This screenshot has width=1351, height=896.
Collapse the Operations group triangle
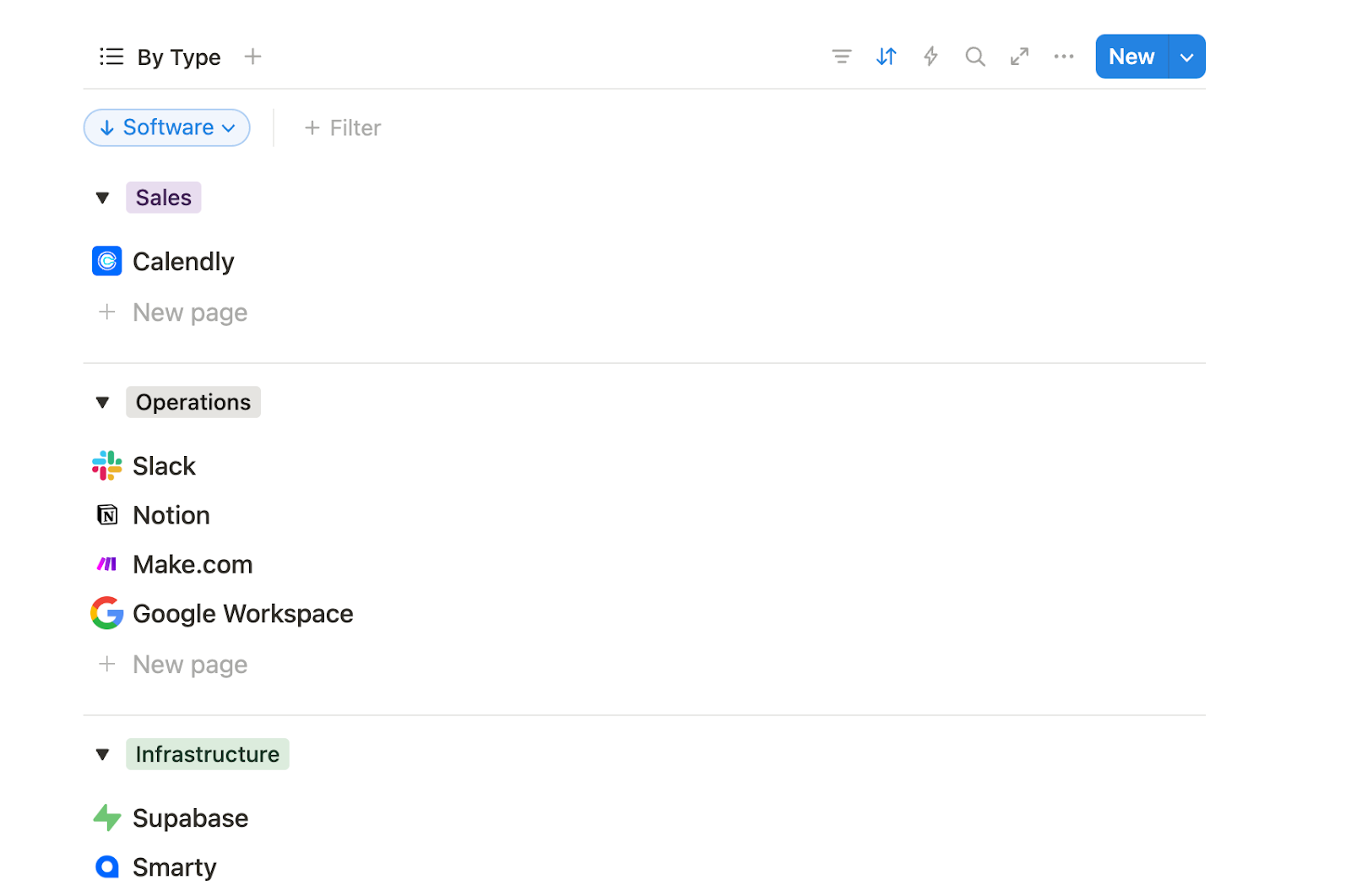(x=103, y=403)
